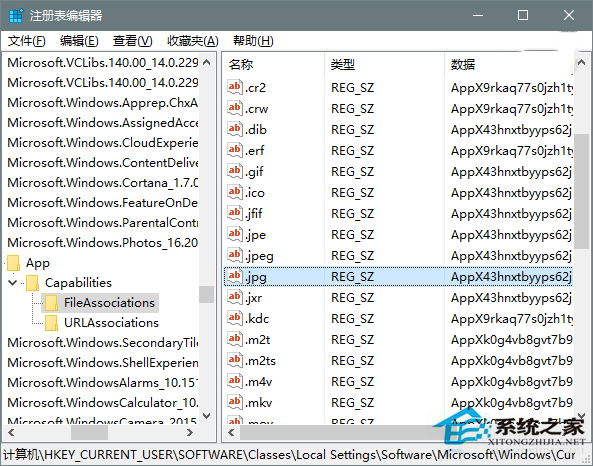Select the Microsoft.Windows.AssignedAcce tree key
Screen dimensions: 593x466
(x=102, y=123)
